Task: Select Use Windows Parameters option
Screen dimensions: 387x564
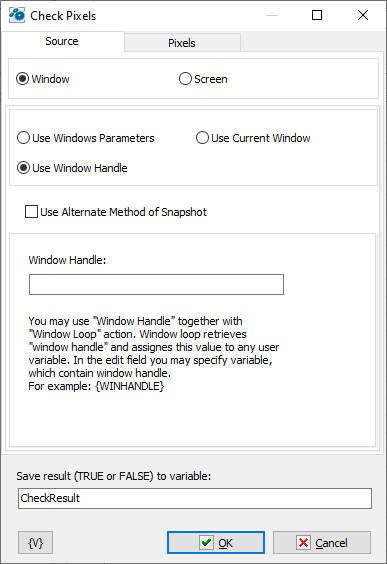Action: pyautogui.click(x=86, y=138)
